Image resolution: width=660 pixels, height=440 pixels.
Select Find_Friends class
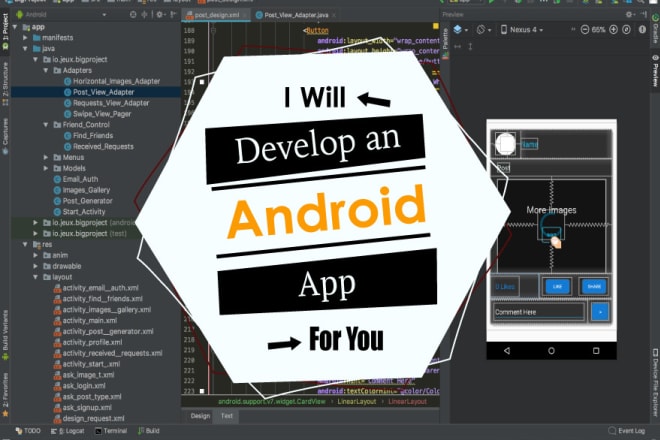point(88,136)
